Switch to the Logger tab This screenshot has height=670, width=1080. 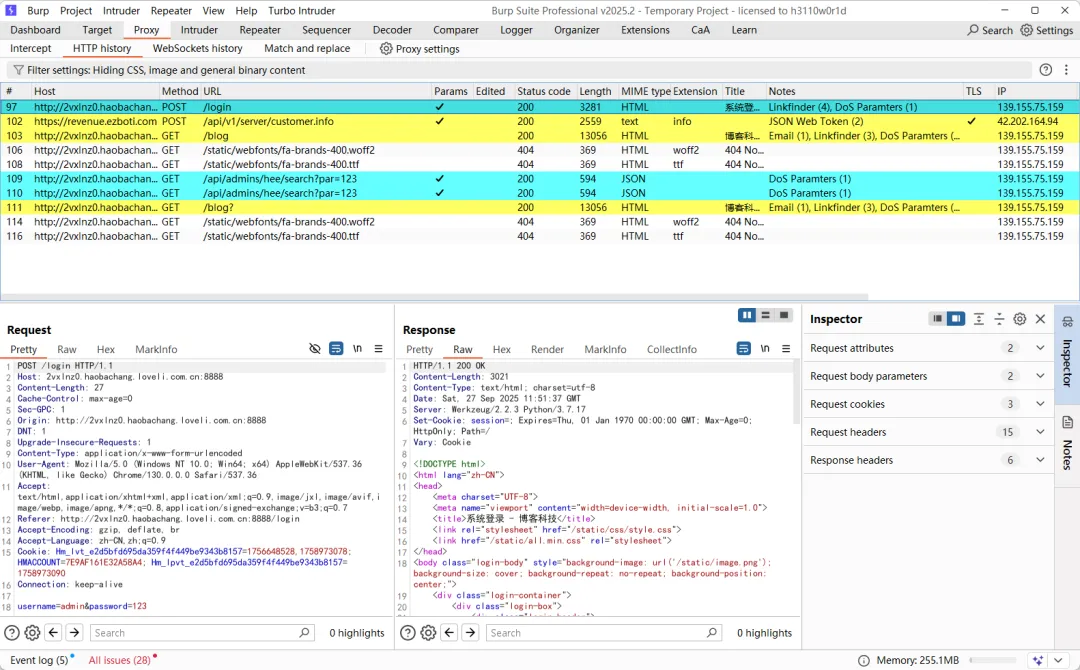[x=516, y=30]
